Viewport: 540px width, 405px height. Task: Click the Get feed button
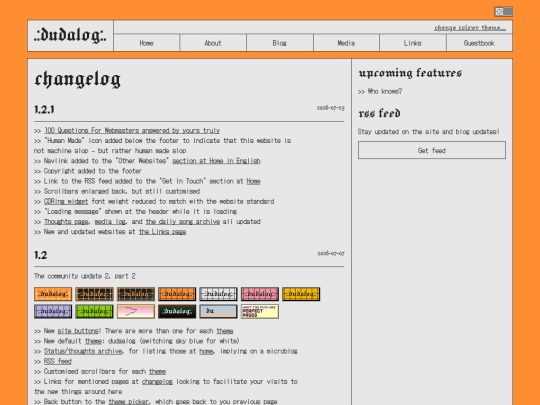432,150
